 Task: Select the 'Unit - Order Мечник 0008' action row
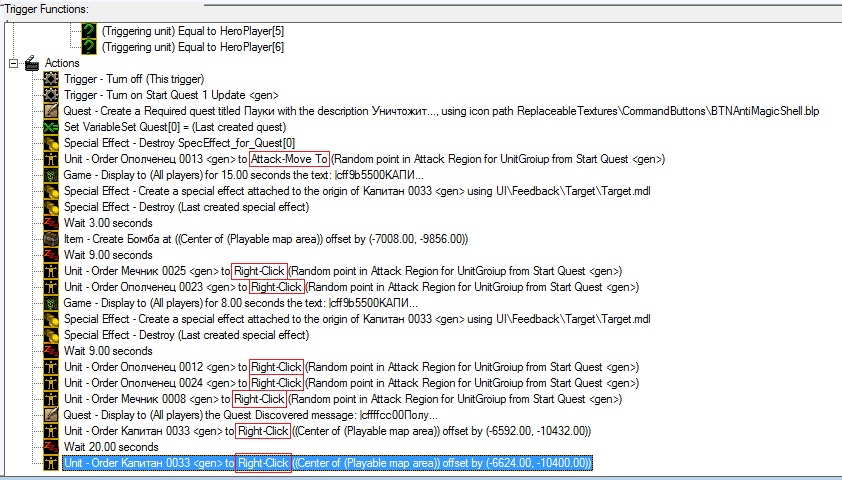pos(343,399)
